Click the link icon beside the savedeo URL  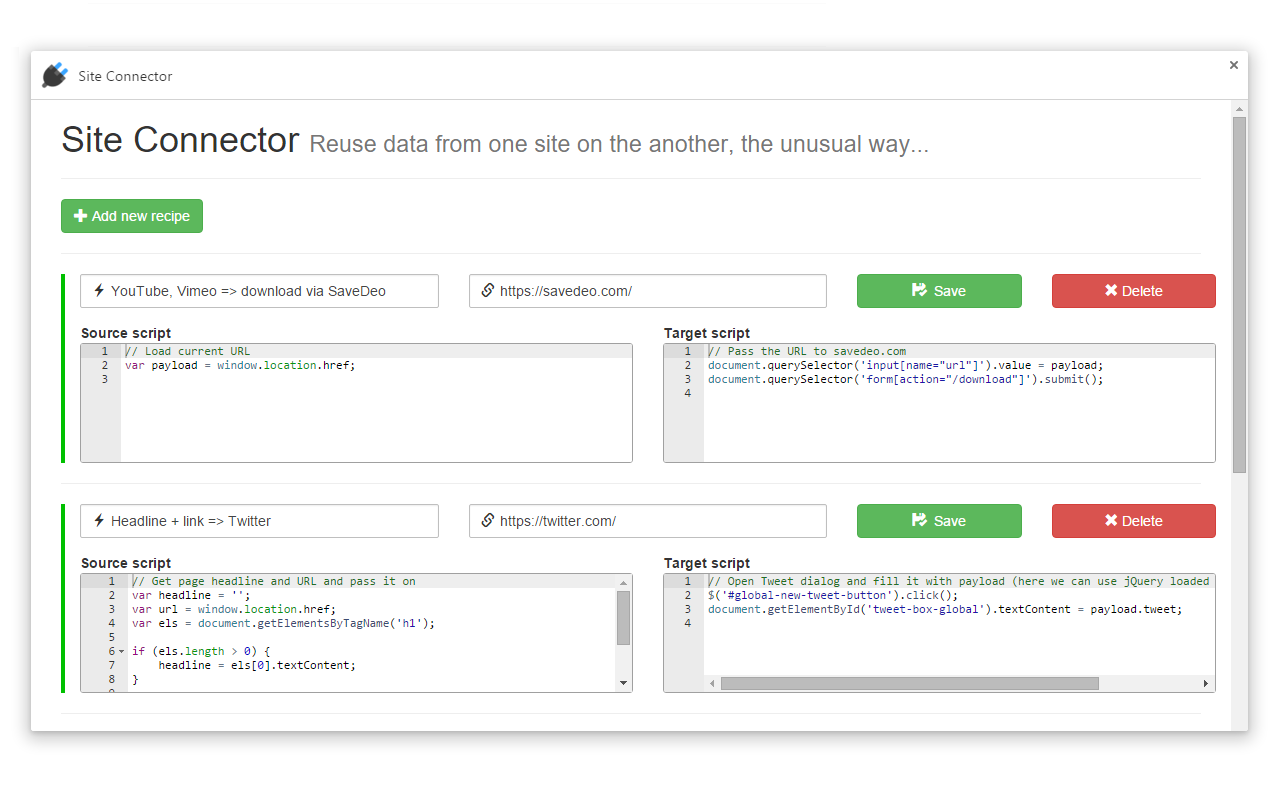point(488,291)
